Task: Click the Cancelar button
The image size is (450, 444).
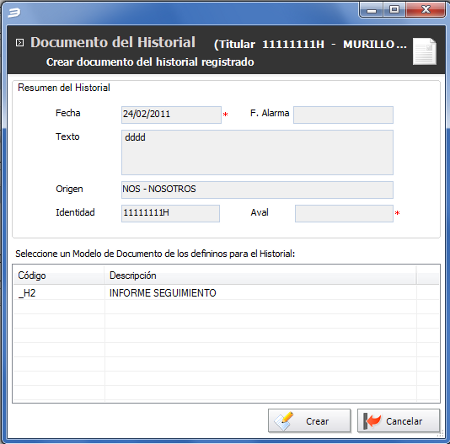Action: 398,421
